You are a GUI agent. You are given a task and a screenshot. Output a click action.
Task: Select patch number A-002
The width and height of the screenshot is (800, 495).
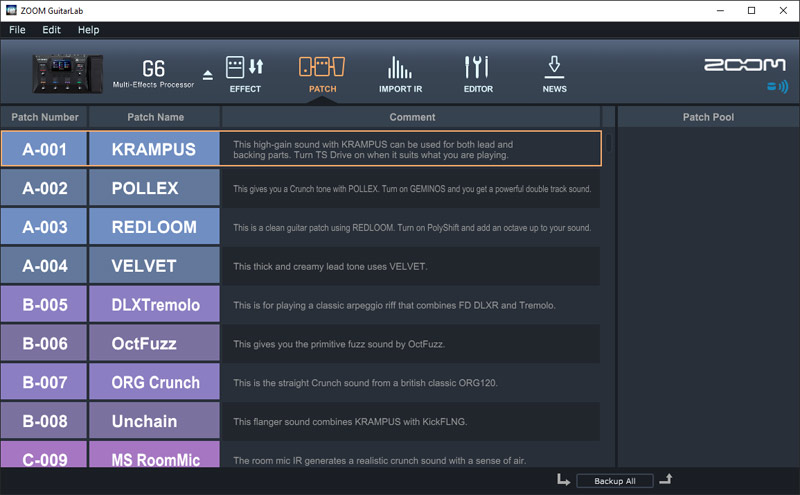point(44,188)
